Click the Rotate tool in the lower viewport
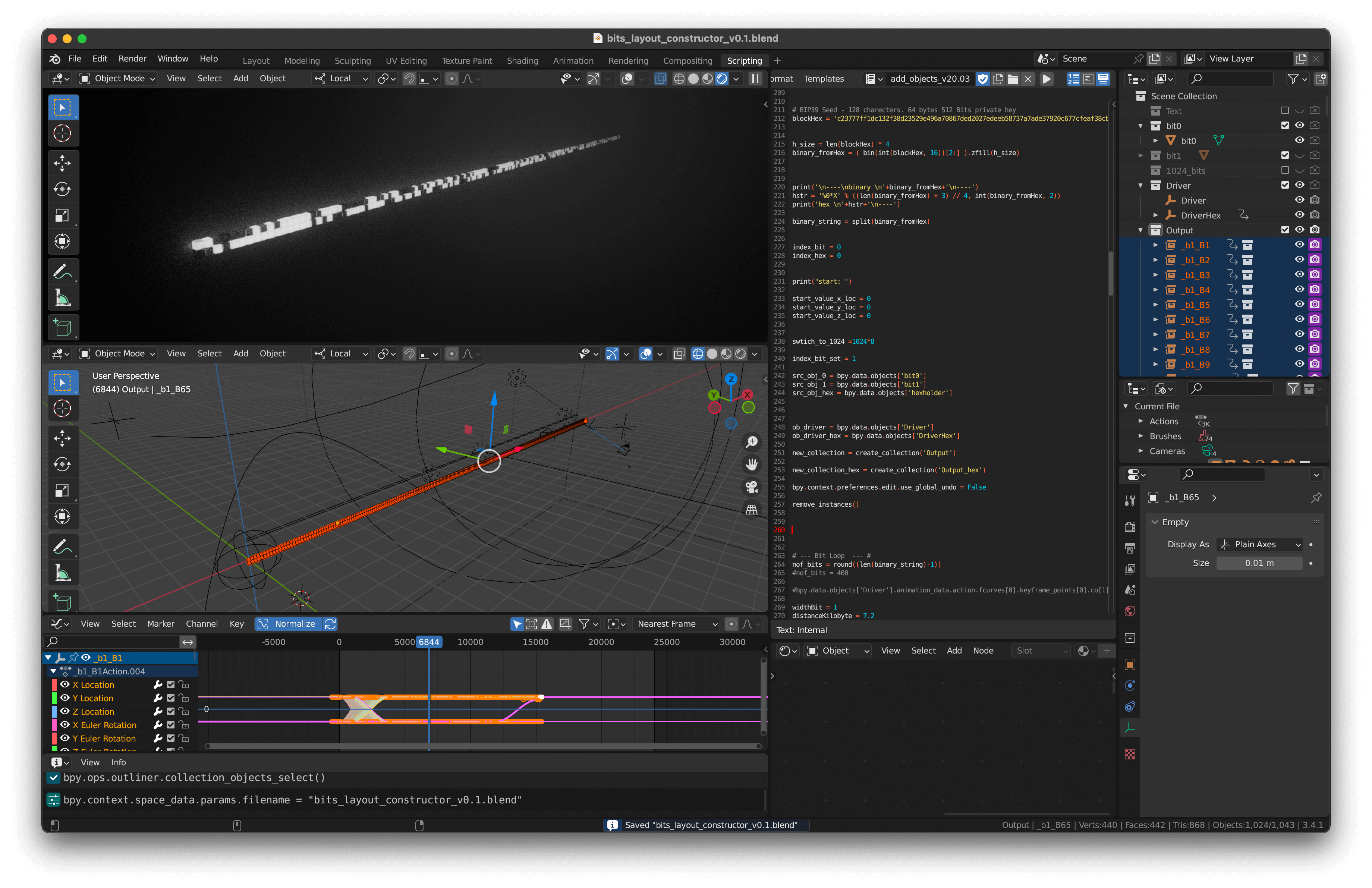This screenshot has width=1372, height=888. pyautogui.click(x=62, y=464)
